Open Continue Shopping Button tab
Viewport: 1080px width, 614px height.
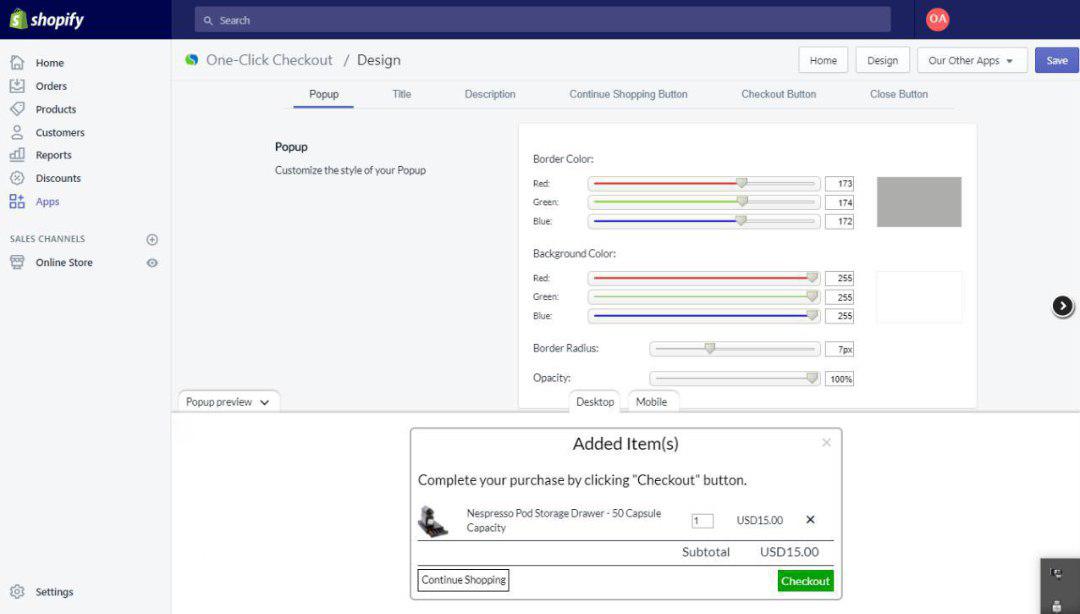click(628, 94)
